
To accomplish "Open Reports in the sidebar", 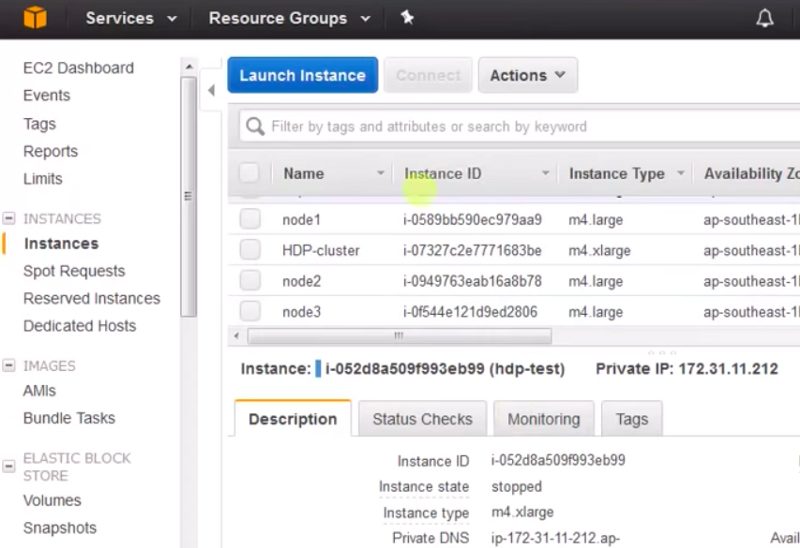I will [51, 151].
